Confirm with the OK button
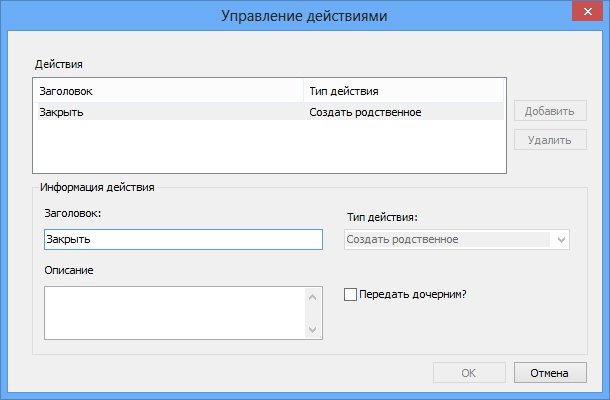610x400 pixels. [x=469, y=372]
